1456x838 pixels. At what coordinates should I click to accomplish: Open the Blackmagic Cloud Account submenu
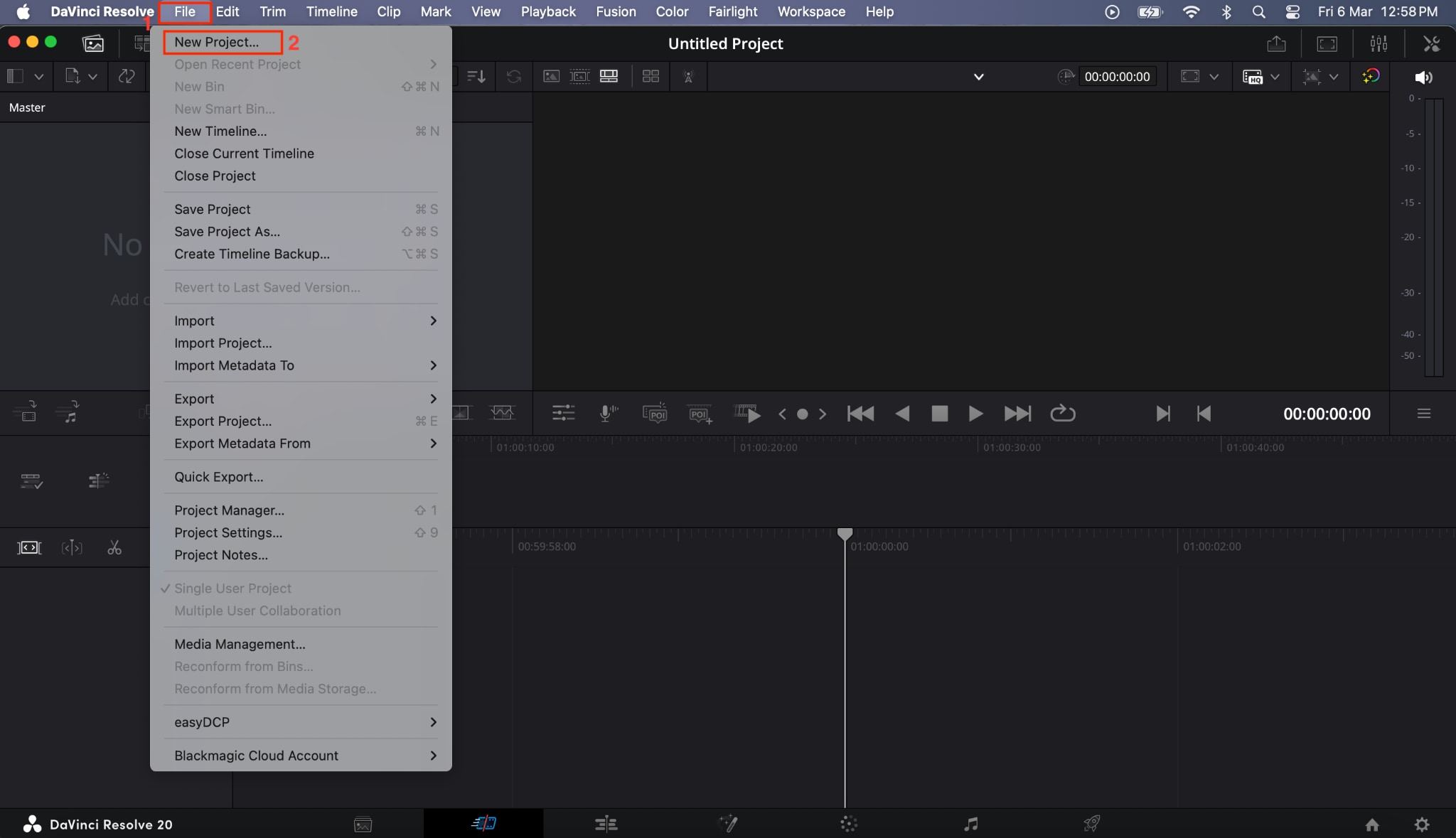tap(256, 756)
